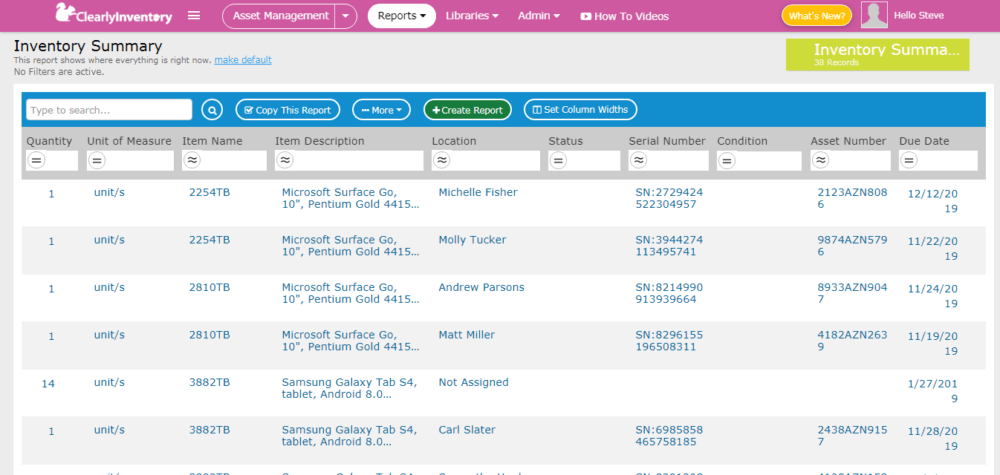Click the ClearlyInventory squirrel logo
Image resolution: width=1000 pixels, height=475 pixels.
[x=114, y=15]
